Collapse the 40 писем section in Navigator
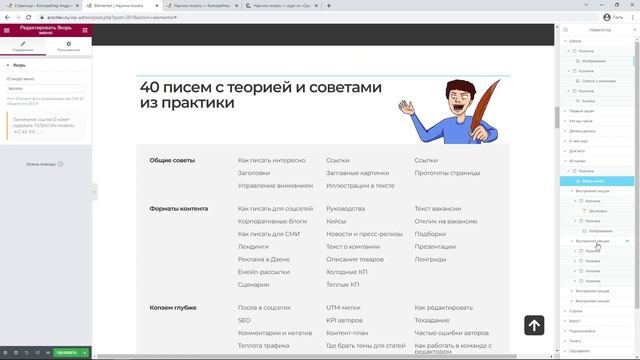Image resolution: width=640 pixels, height=360 pixels. [565, 161]
